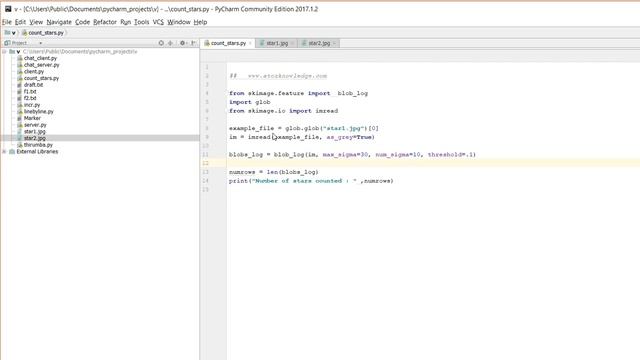Open the Tools menu
Screen dimensions: 640x360
(142, 22)
